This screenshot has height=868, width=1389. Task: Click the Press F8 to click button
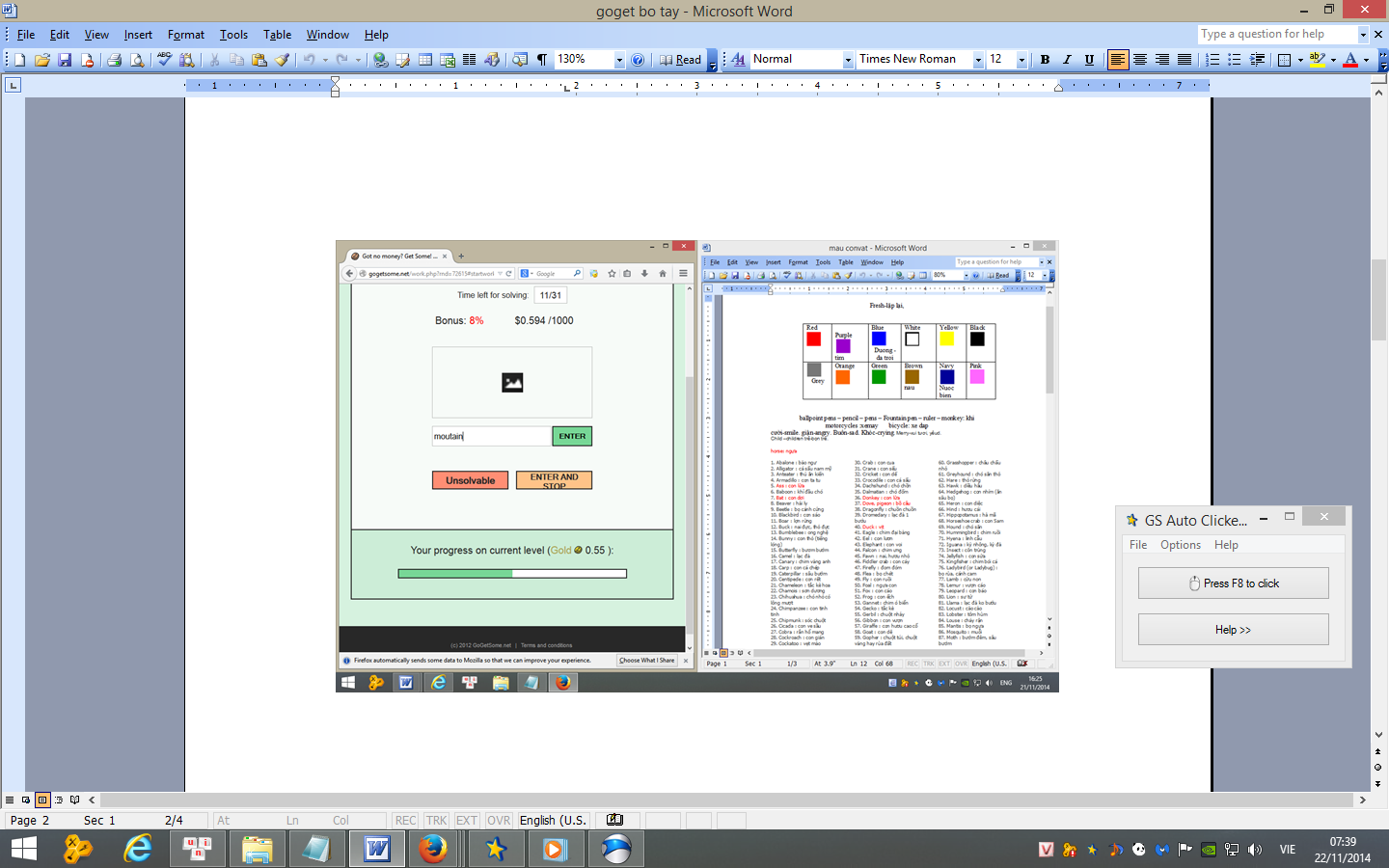pos(1233,583)
